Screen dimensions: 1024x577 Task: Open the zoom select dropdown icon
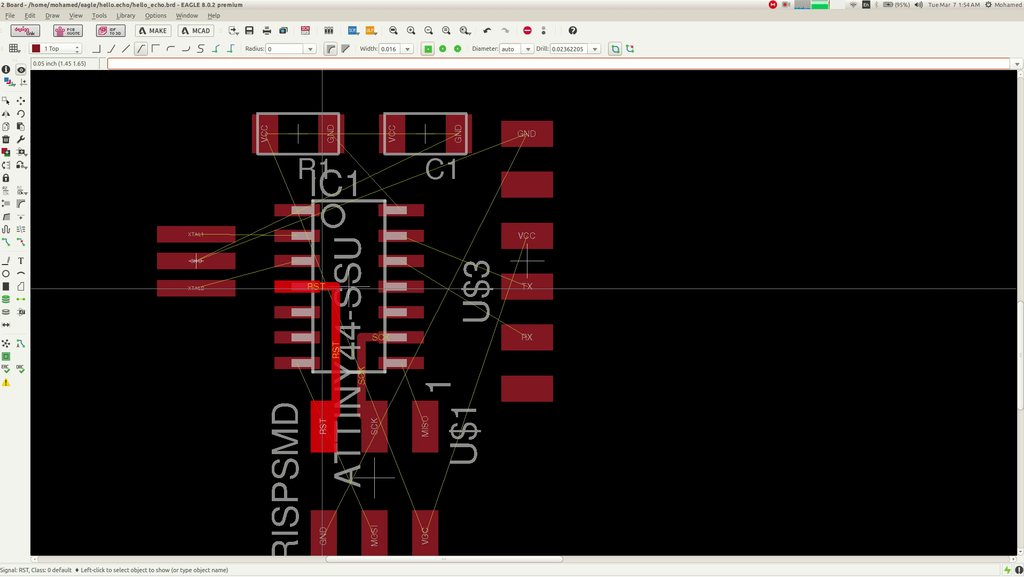(464, 31)
